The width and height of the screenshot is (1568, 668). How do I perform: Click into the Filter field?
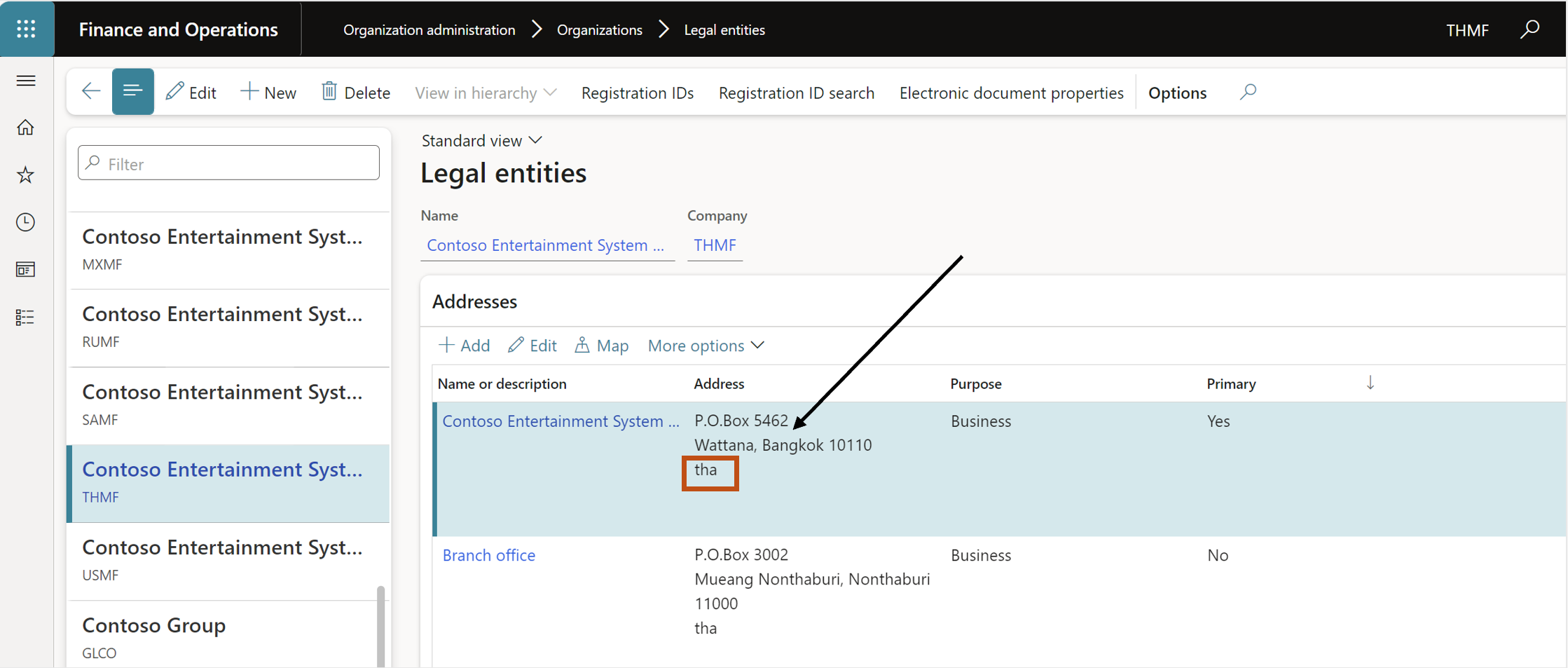(228, 163)
